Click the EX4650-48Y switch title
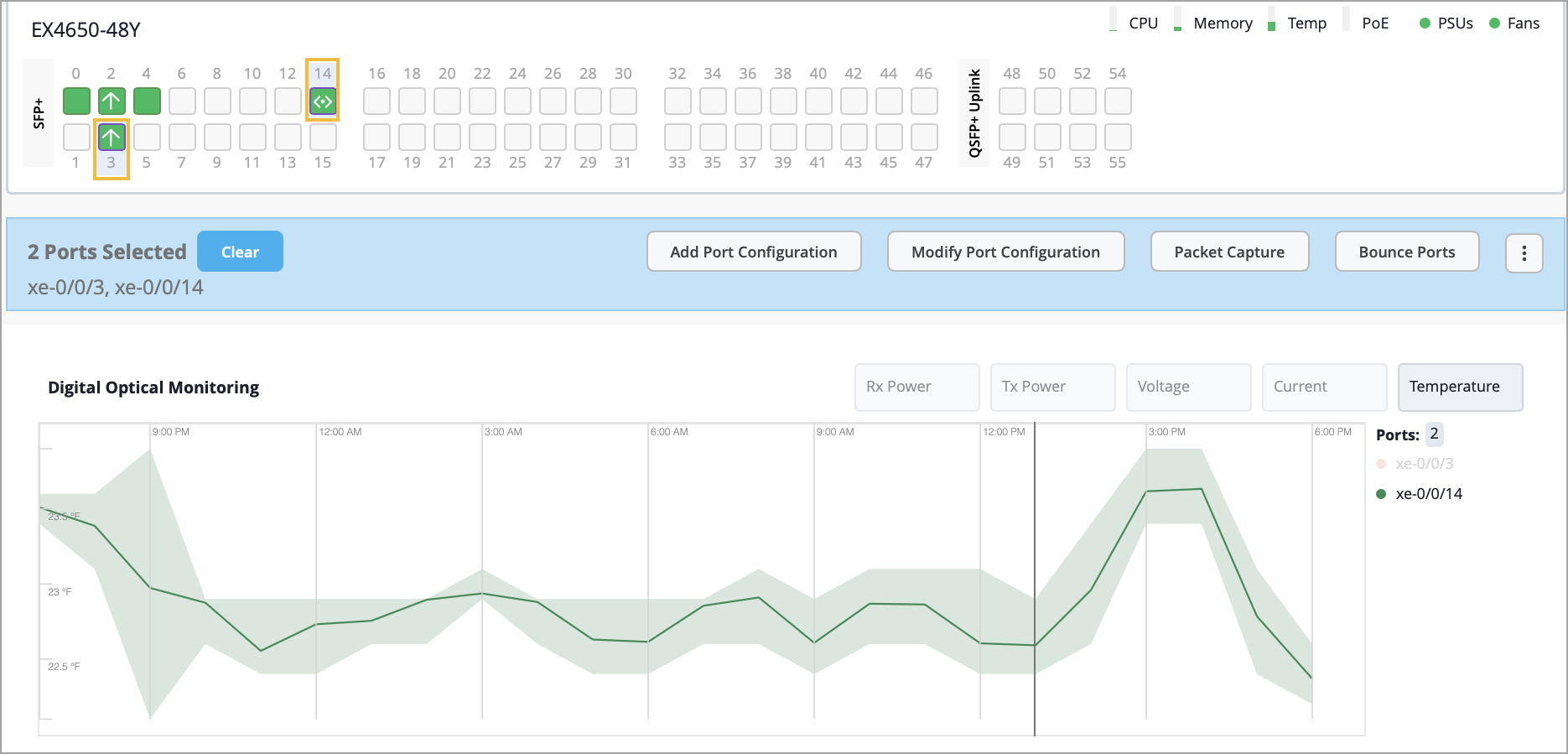1568x754 pixels. point(86,30)
